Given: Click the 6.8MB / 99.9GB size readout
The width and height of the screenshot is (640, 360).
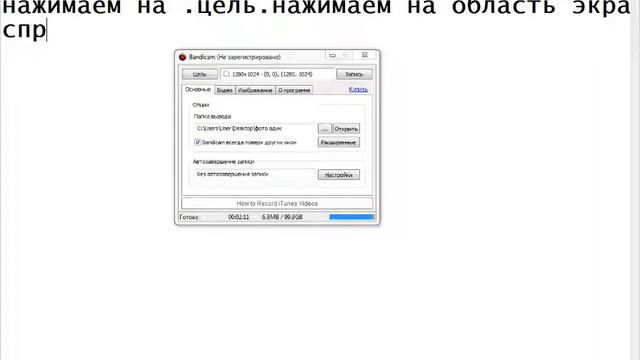Looking at the screenshot, I should point(282,217).
